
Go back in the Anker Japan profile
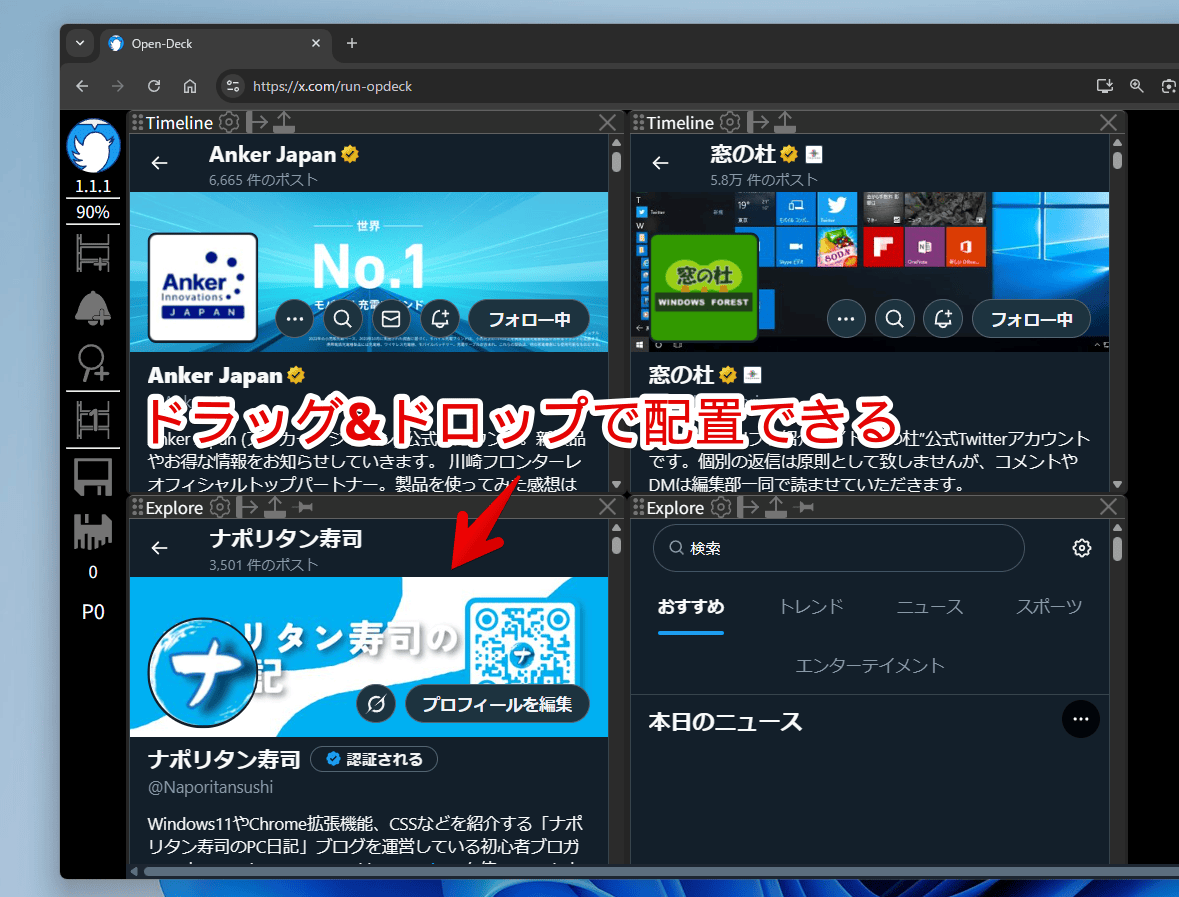pyautogui.click(x=159, y=162)
